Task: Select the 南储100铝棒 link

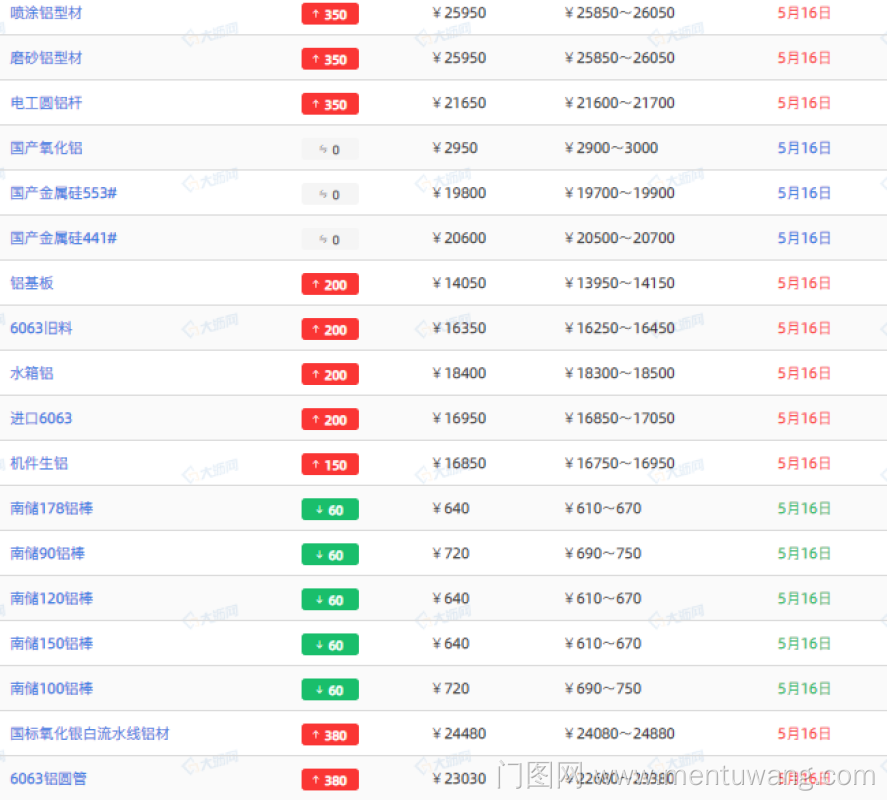Action: pyautogui.click(x=52, y=688)
